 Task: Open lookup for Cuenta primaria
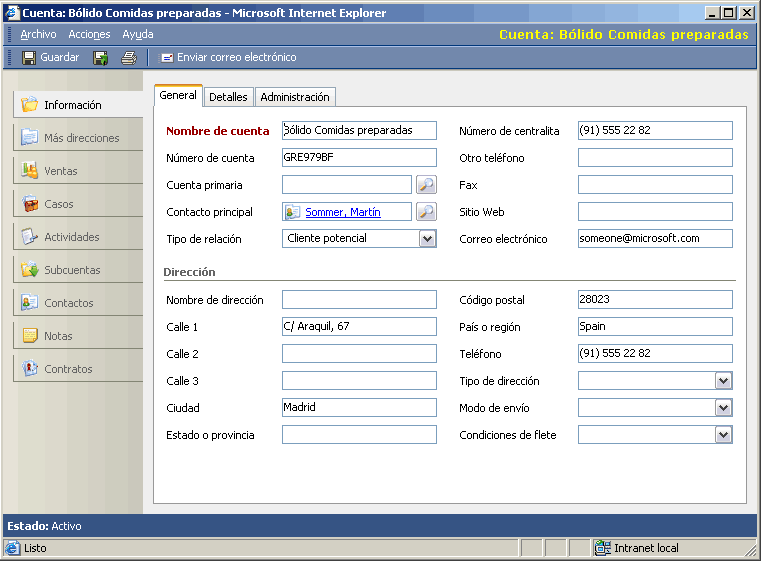(426, 184)
